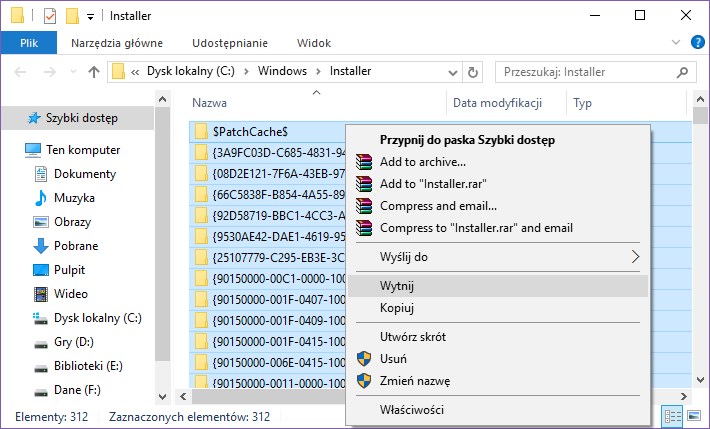Open Pobrane in the navigation pane
The width and height of the screenshot is (710, 429).
click(x=76, y=246)
